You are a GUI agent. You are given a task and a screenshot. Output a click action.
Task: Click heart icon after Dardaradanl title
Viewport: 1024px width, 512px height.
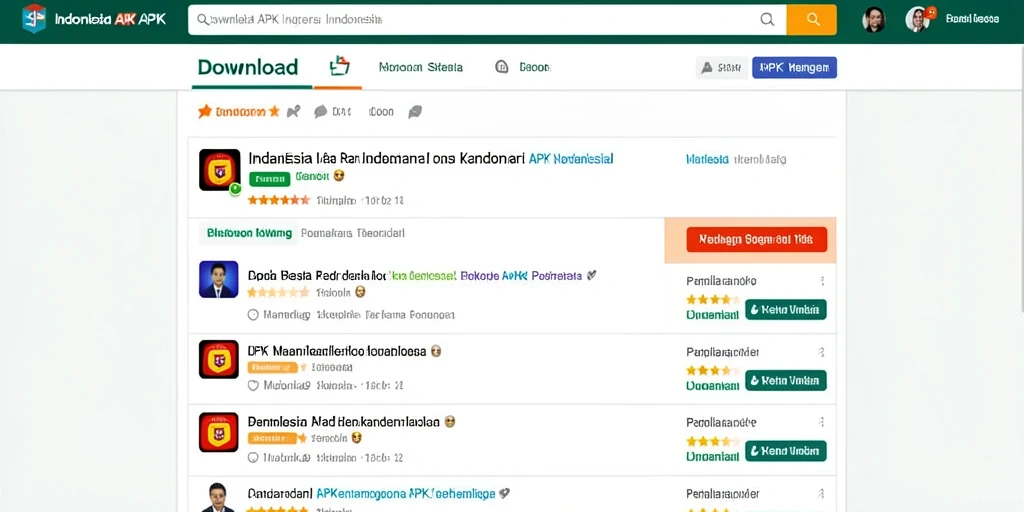point(504,493)
